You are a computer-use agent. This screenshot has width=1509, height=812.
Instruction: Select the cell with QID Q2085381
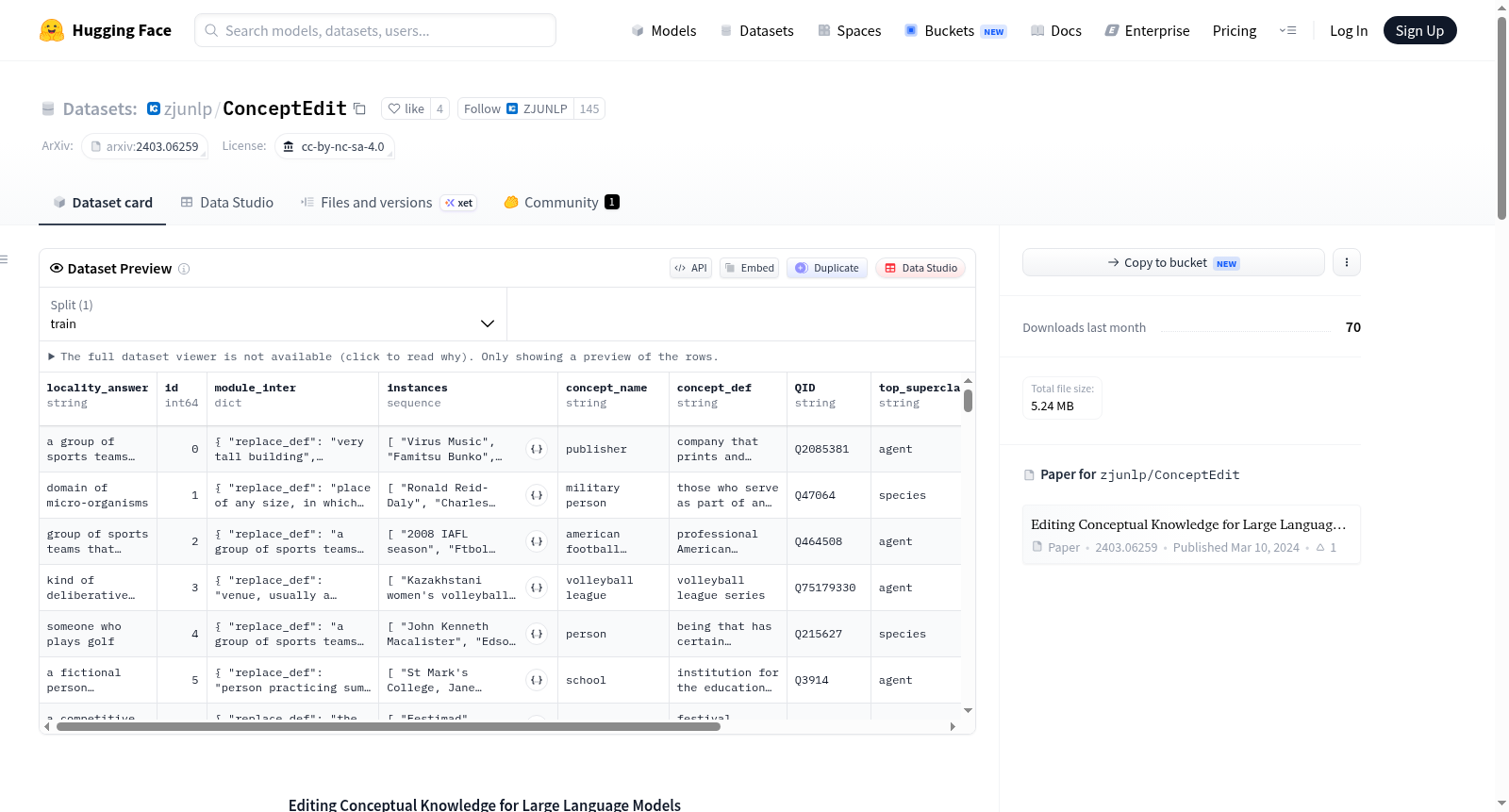click(x=828, y=449)
